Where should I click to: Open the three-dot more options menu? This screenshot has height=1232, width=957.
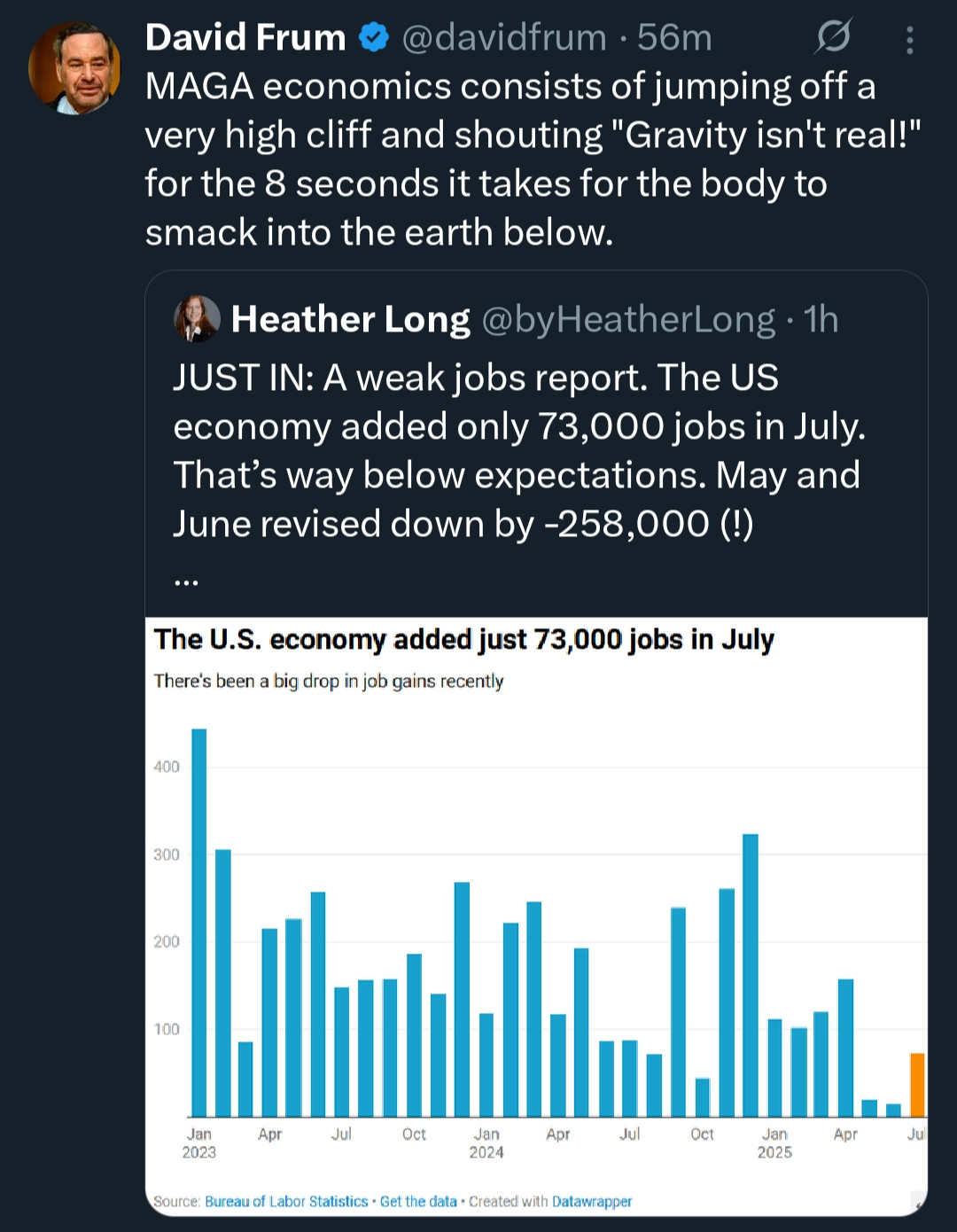910,40
